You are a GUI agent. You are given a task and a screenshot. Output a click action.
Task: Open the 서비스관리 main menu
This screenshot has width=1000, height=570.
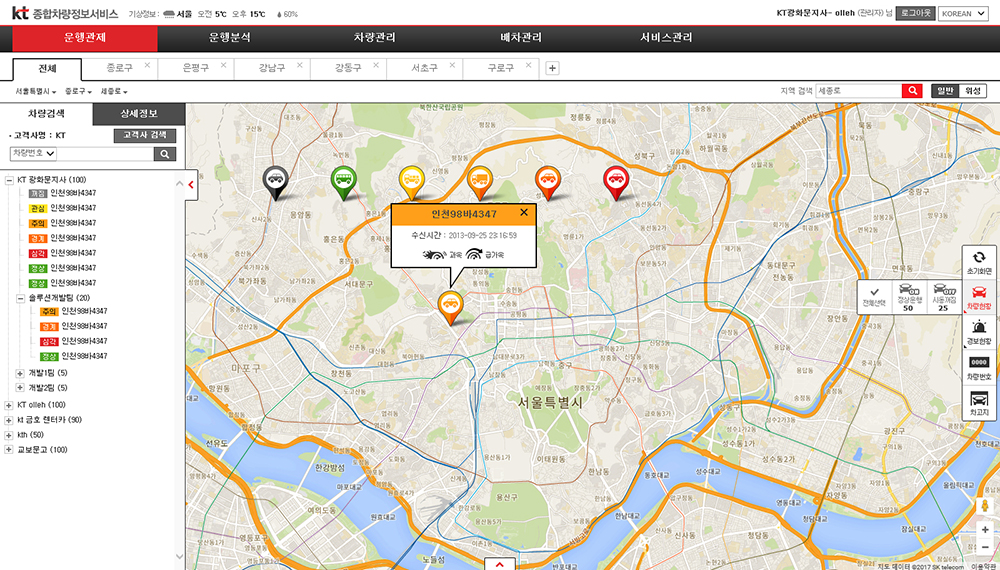click(666, 38)
